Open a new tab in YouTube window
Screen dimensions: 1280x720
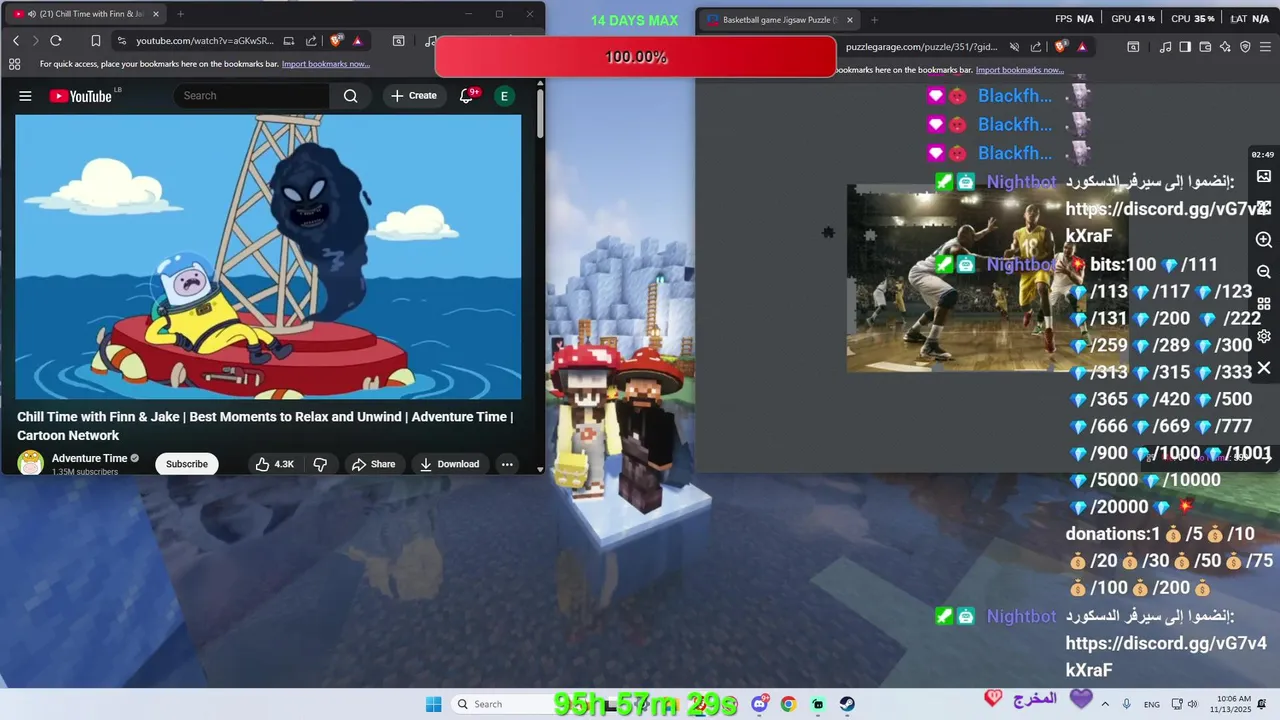click(180, 15)
